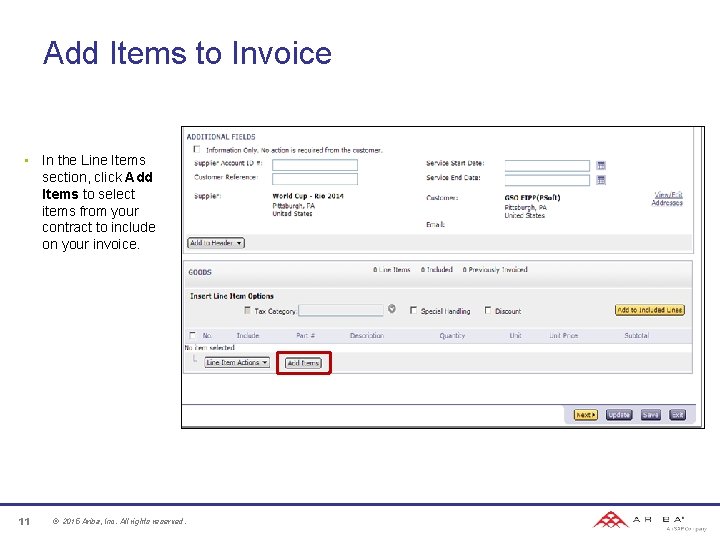Image resolution: width=720 pixels, height=540 pixels.
Task: Click the Update button
Action: (619, 415)
